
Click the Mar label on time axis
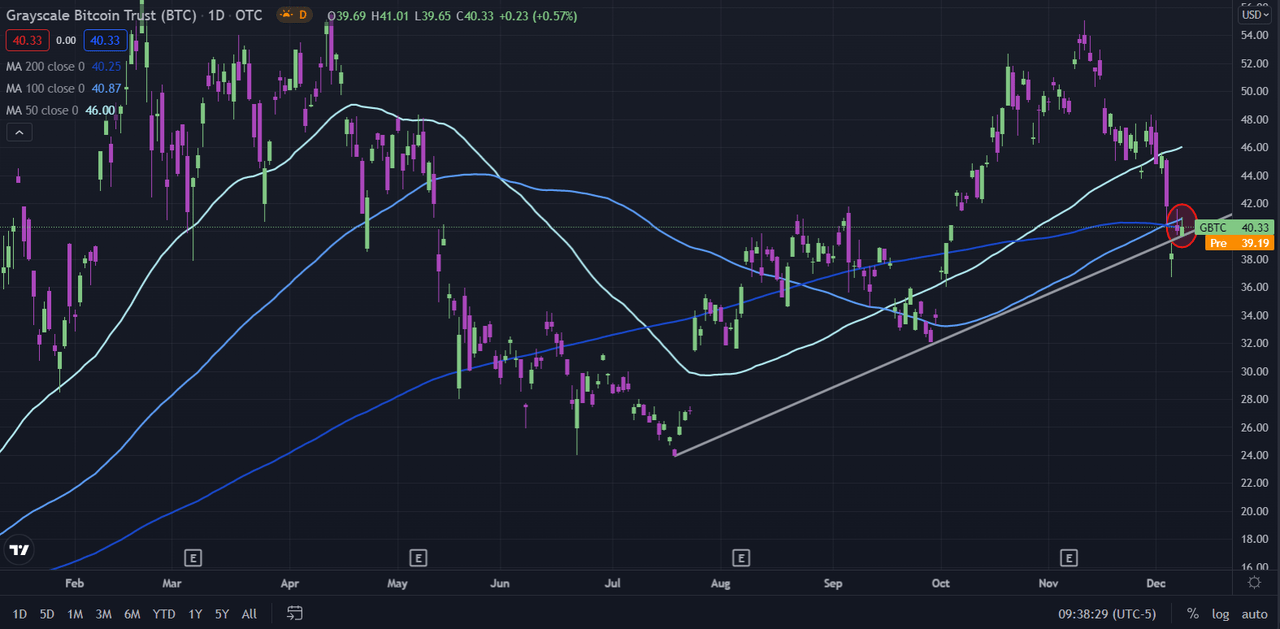pos(171,582)
